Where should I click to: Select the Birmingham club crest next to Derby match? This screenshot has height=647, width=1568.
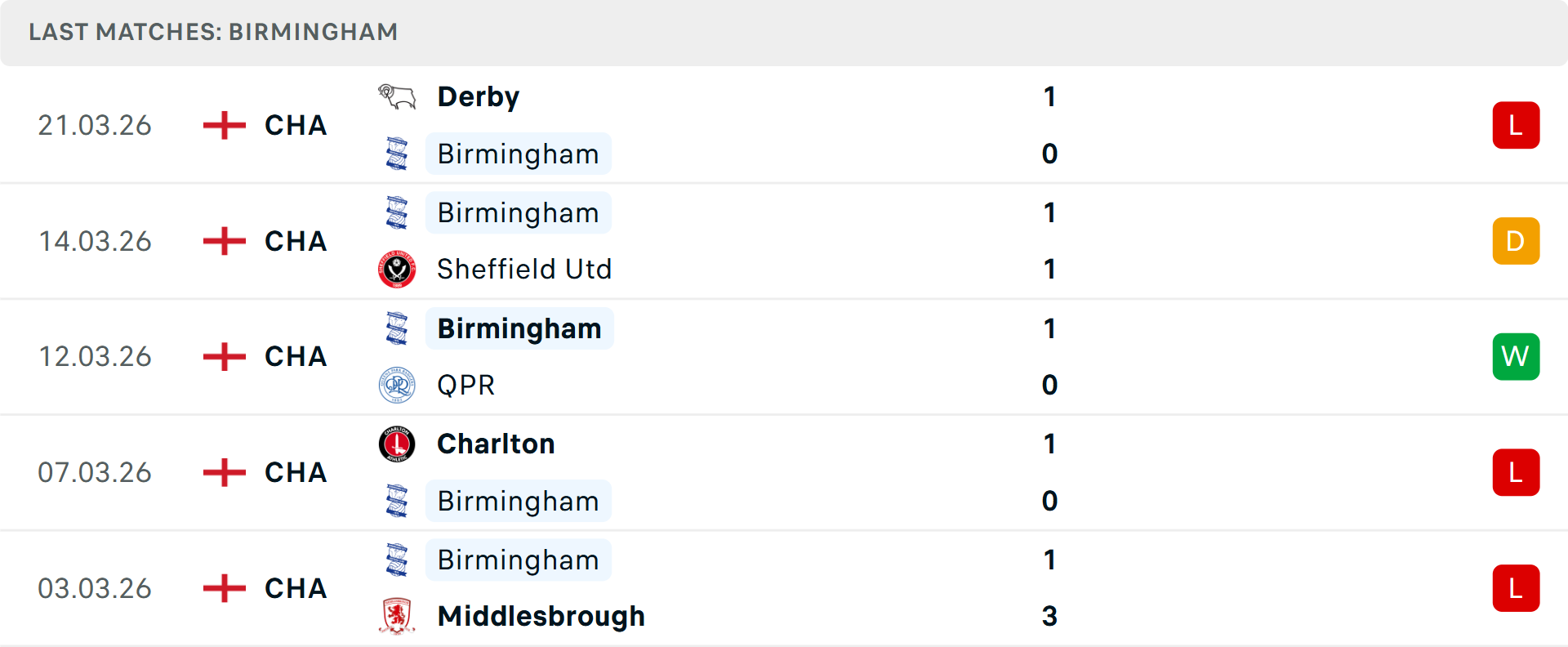[x=396, y=154]
